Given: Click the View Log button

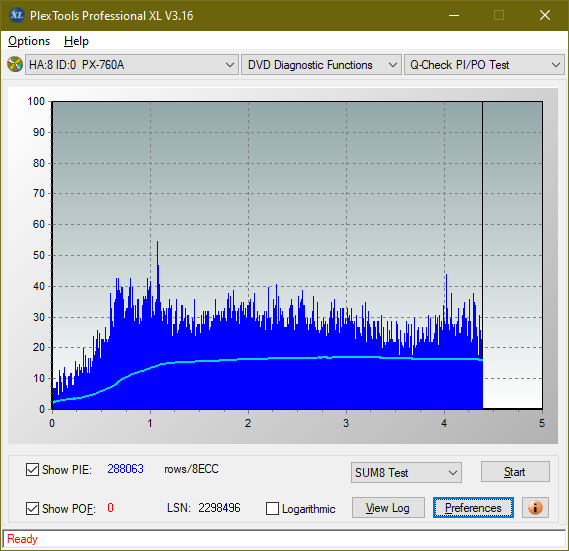Looking at the screenshot, I should (x=388, y=507).
